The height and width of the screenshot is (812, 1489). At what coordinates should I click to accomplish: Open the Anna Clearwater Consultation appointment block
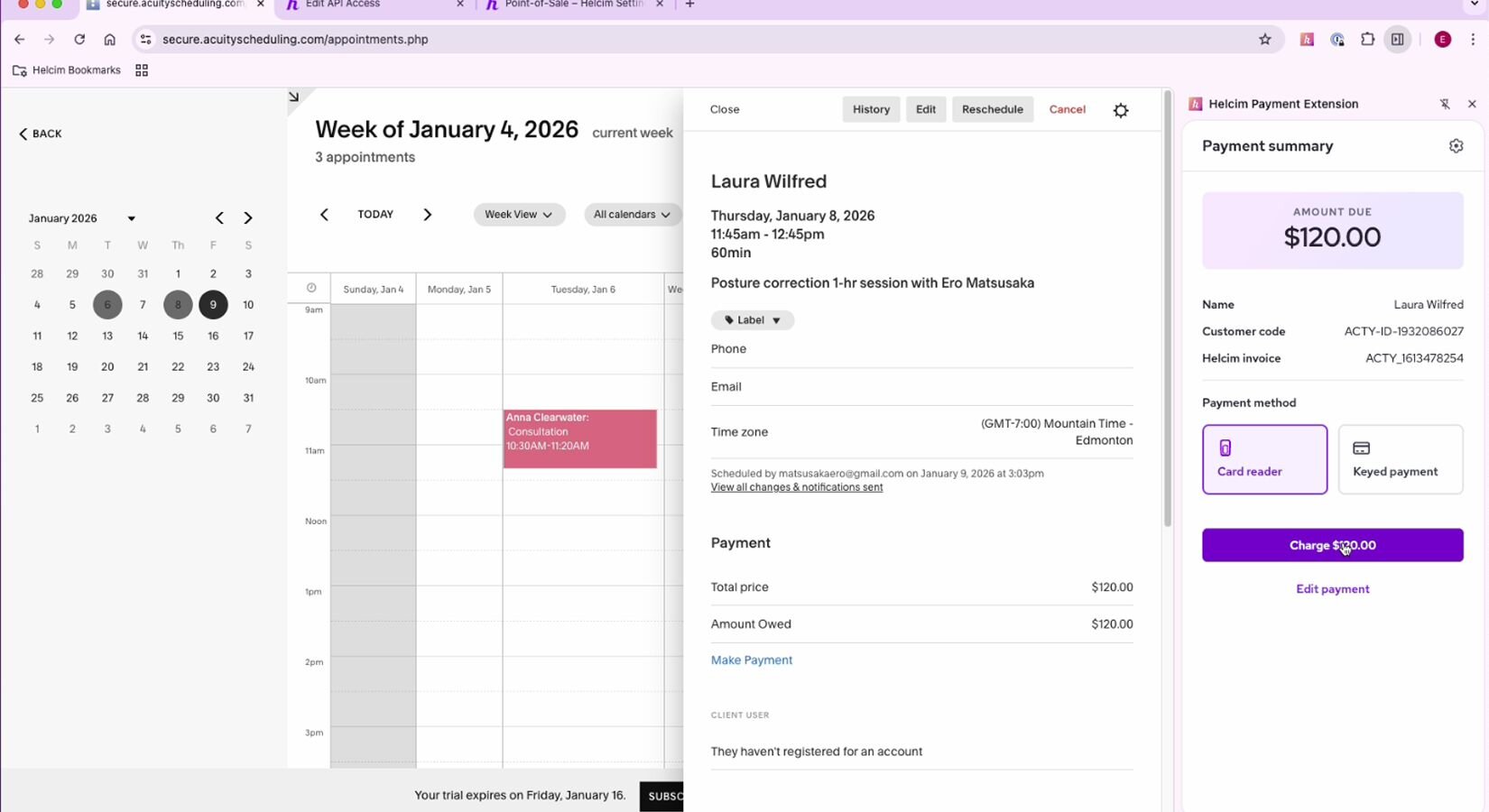[579, 438]
